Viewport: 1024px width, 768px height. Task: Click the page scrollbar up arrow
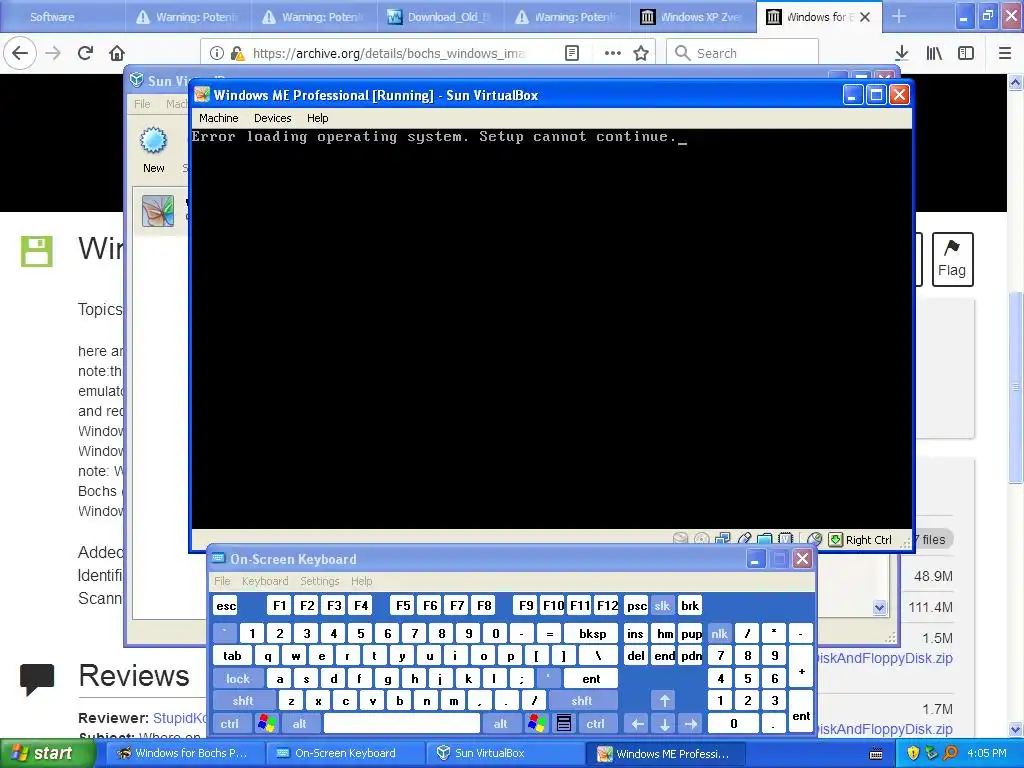pos(1016,82)
